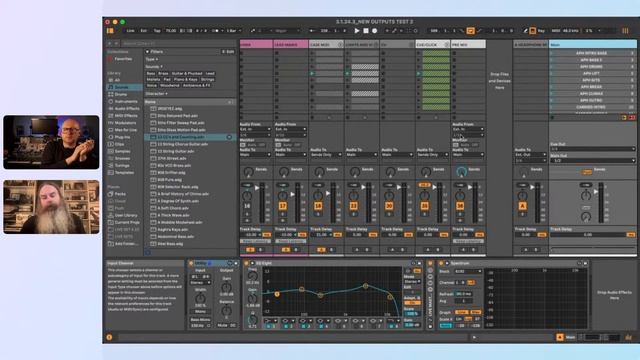Image resolution: width=640 pixels, height=360 pixels.
Task: Toggle Draw Mode pencil in the control bar
Action: [x=525, y=31]
